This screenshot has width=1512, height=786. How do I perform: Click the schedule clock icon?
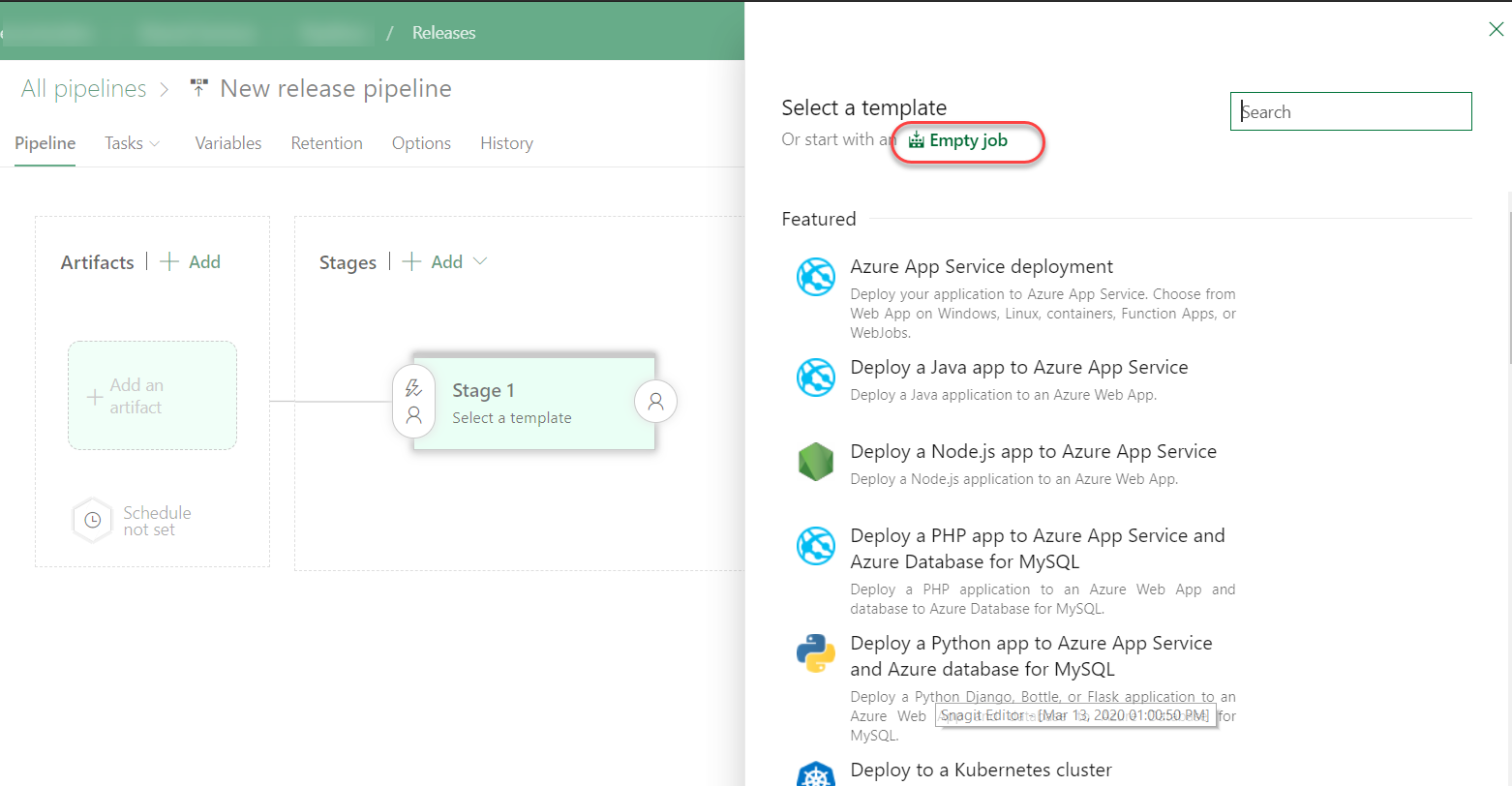(x=92, y=520)
